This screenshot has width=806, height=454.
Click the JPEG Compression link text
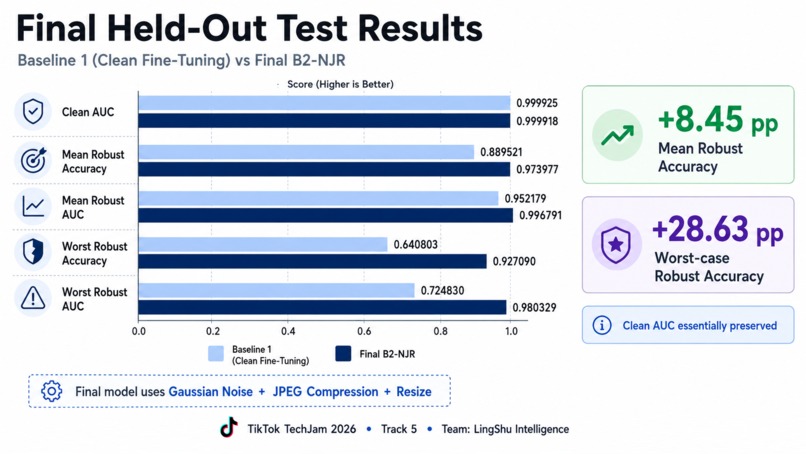[x=325, y=392]
